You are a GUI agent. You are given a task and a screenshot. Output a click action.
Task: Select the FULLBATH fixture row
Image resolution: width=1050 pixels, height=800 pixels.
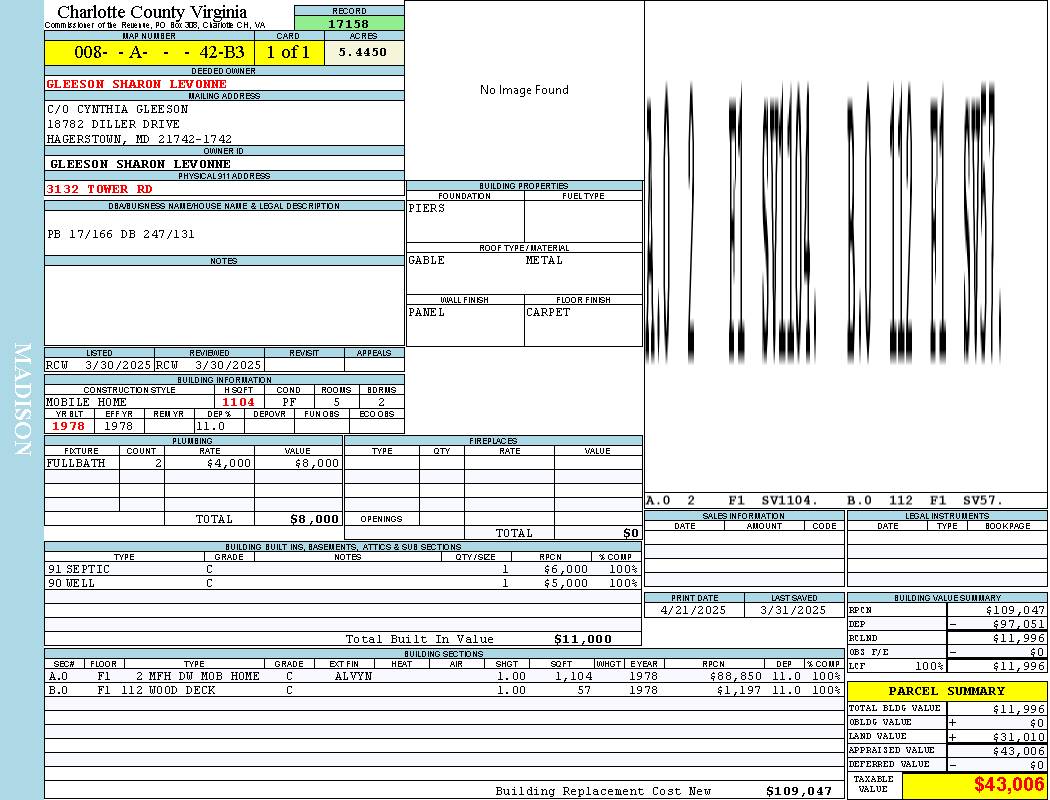194,463
